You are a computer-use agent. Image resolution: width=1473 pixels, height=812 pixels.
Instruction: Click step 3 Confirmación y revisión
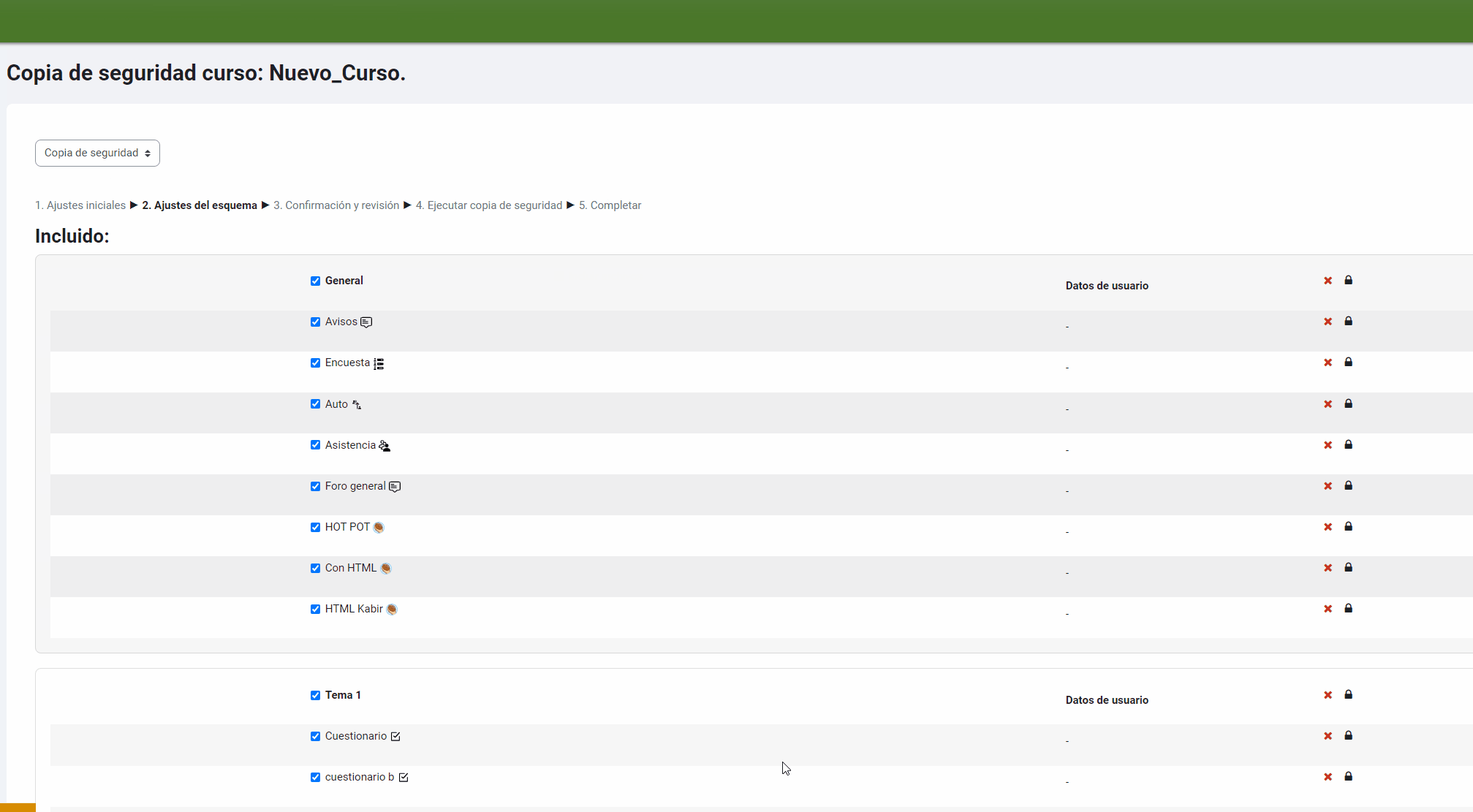click(336, 205)
